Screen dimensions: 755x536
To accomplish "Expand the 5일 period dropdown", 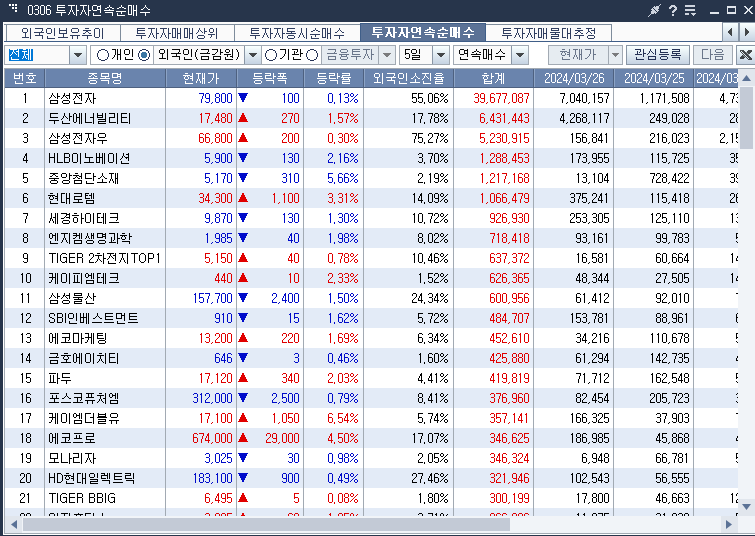I will [x=441, y=55].
